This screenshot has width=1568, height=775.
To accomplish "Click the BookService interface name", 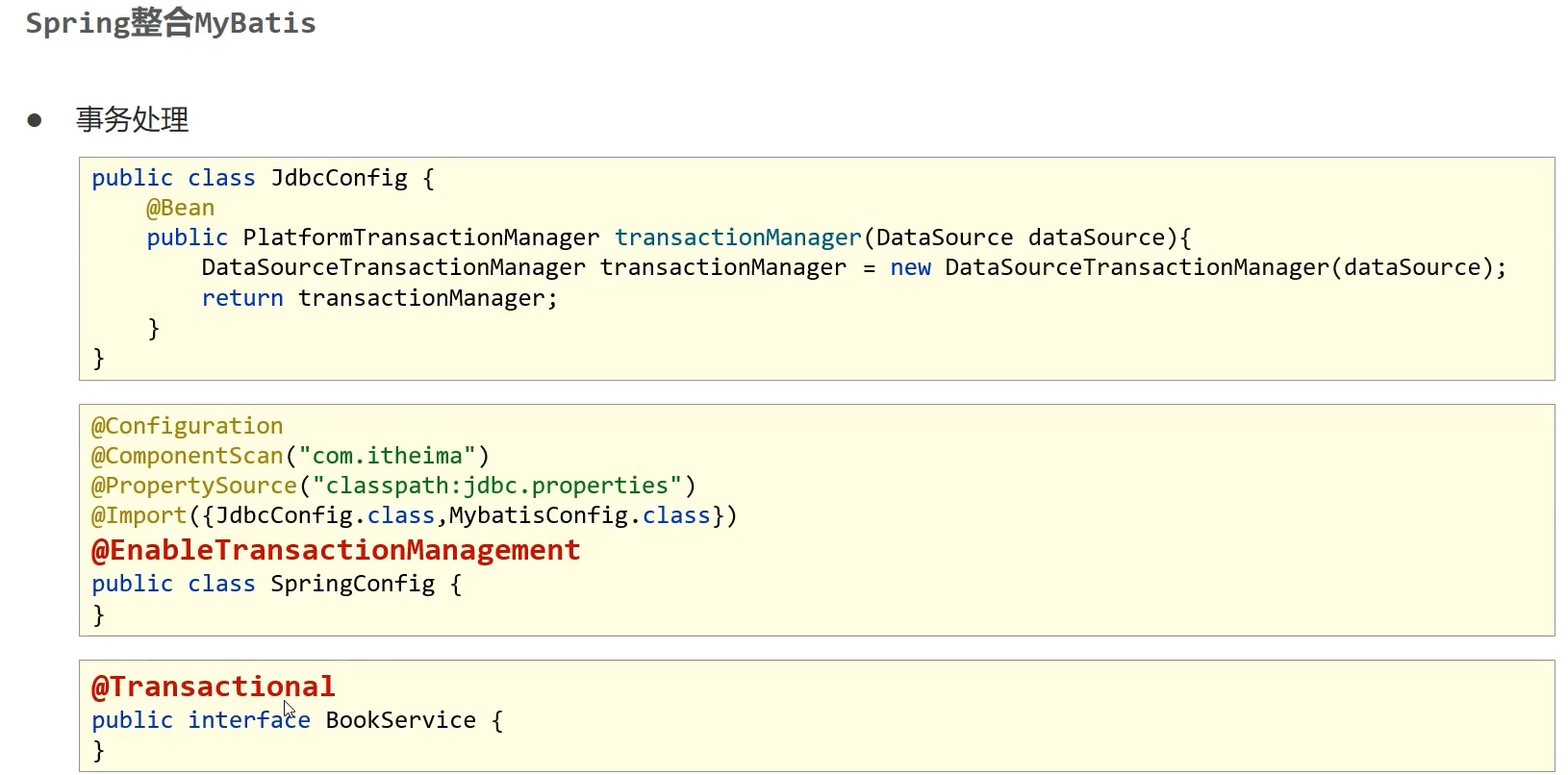I will 400,720.
